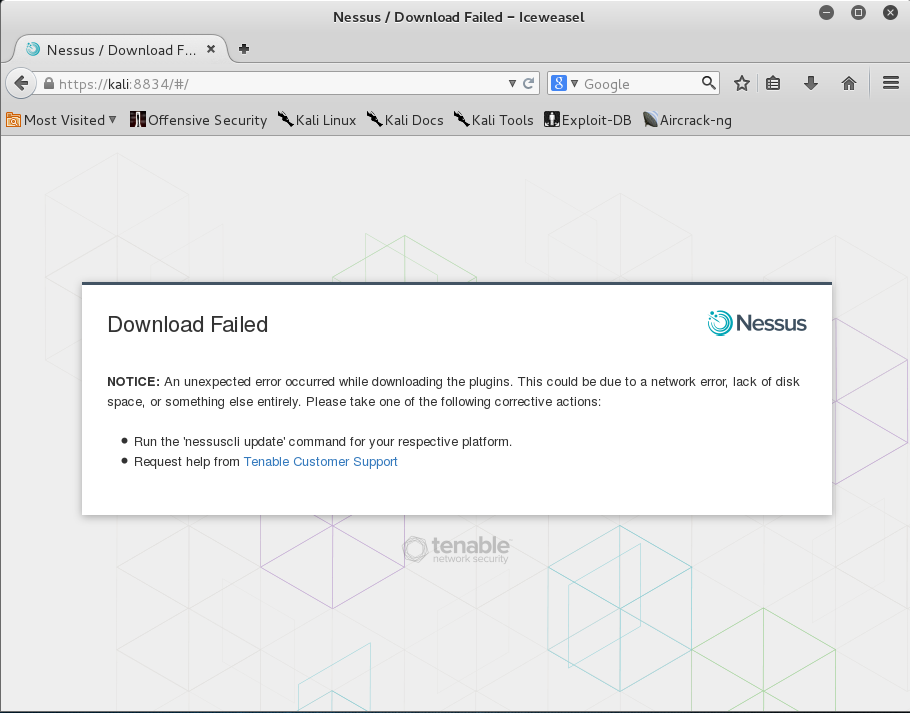Click the Nessus logo in the dialog
910x713 pixels.
pyautogui.click(x=757, y=323)
